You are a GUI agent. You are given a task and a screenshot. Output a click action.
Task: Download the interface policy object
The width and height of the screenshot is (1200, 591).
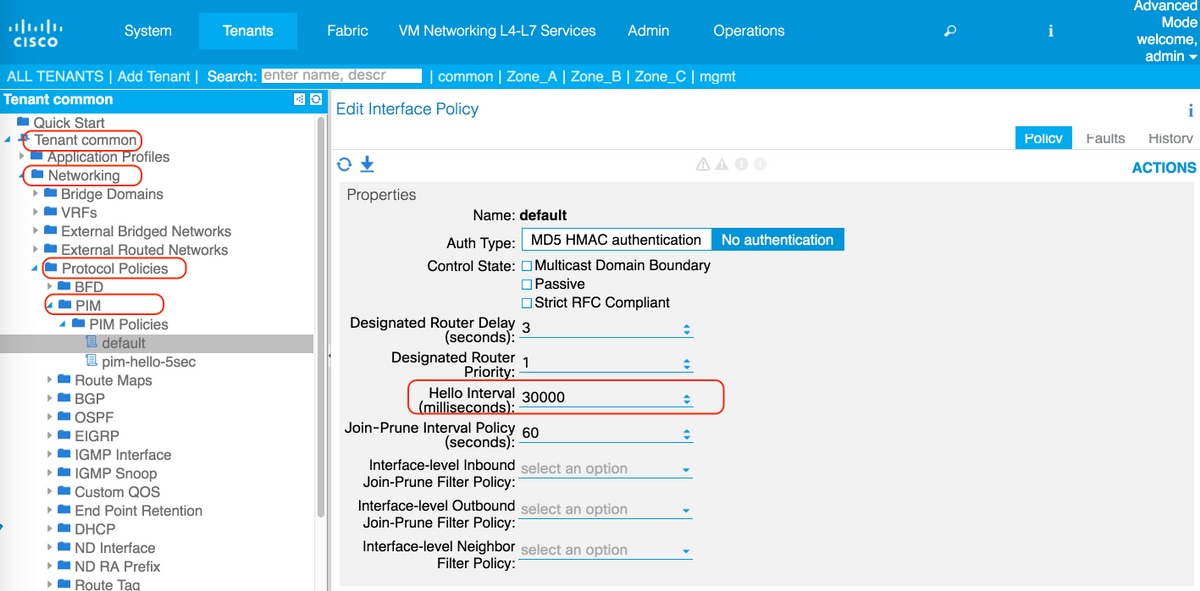click(367, 164)
